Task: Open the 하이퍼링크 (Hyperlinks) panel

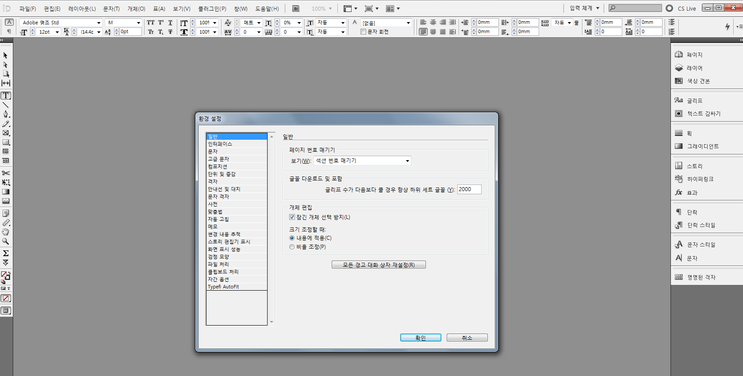Action: tap(695, 179)
